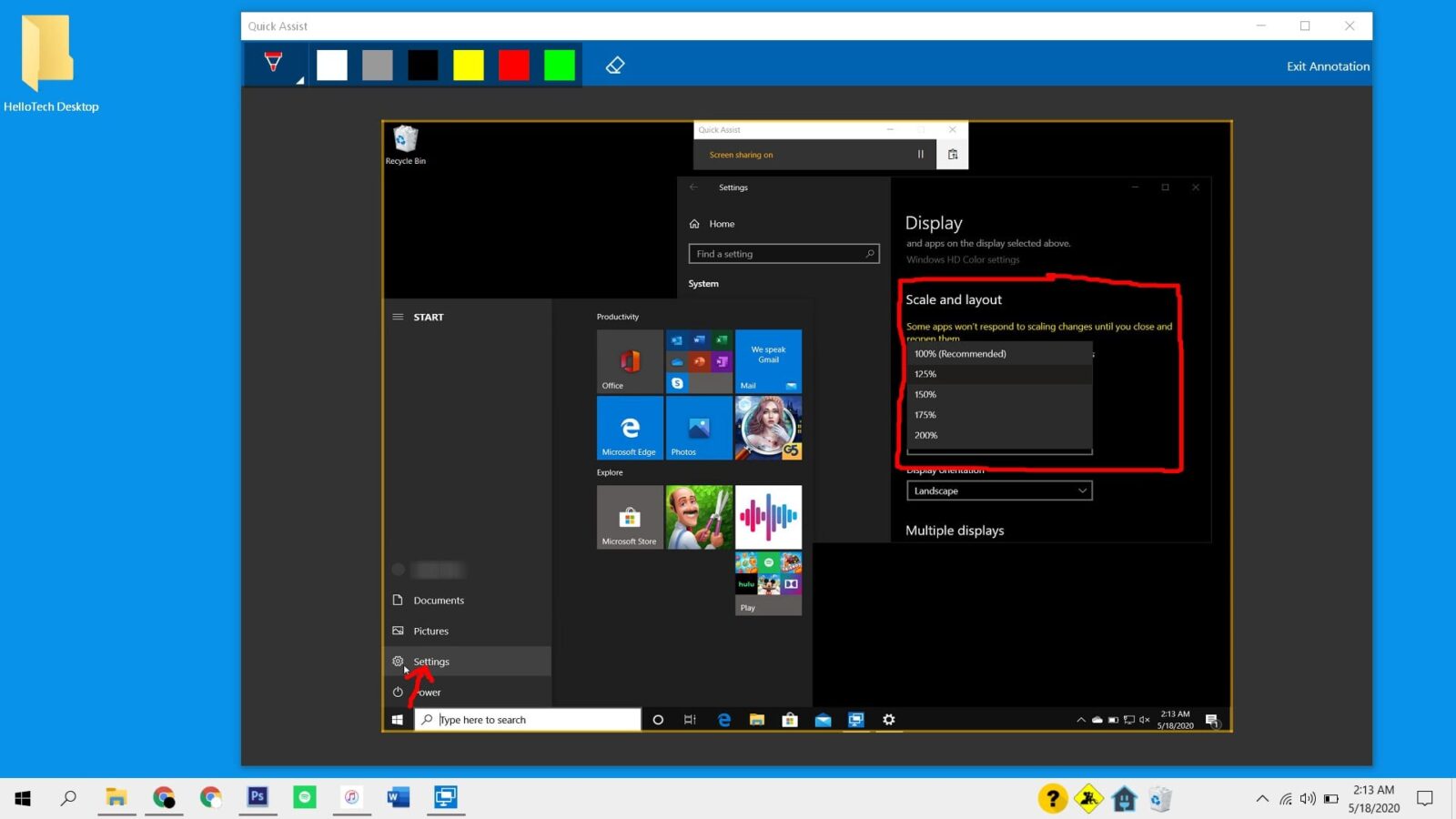Open Word from the host taskbar
The image size is (1456, 819).
tap(398, 797)
